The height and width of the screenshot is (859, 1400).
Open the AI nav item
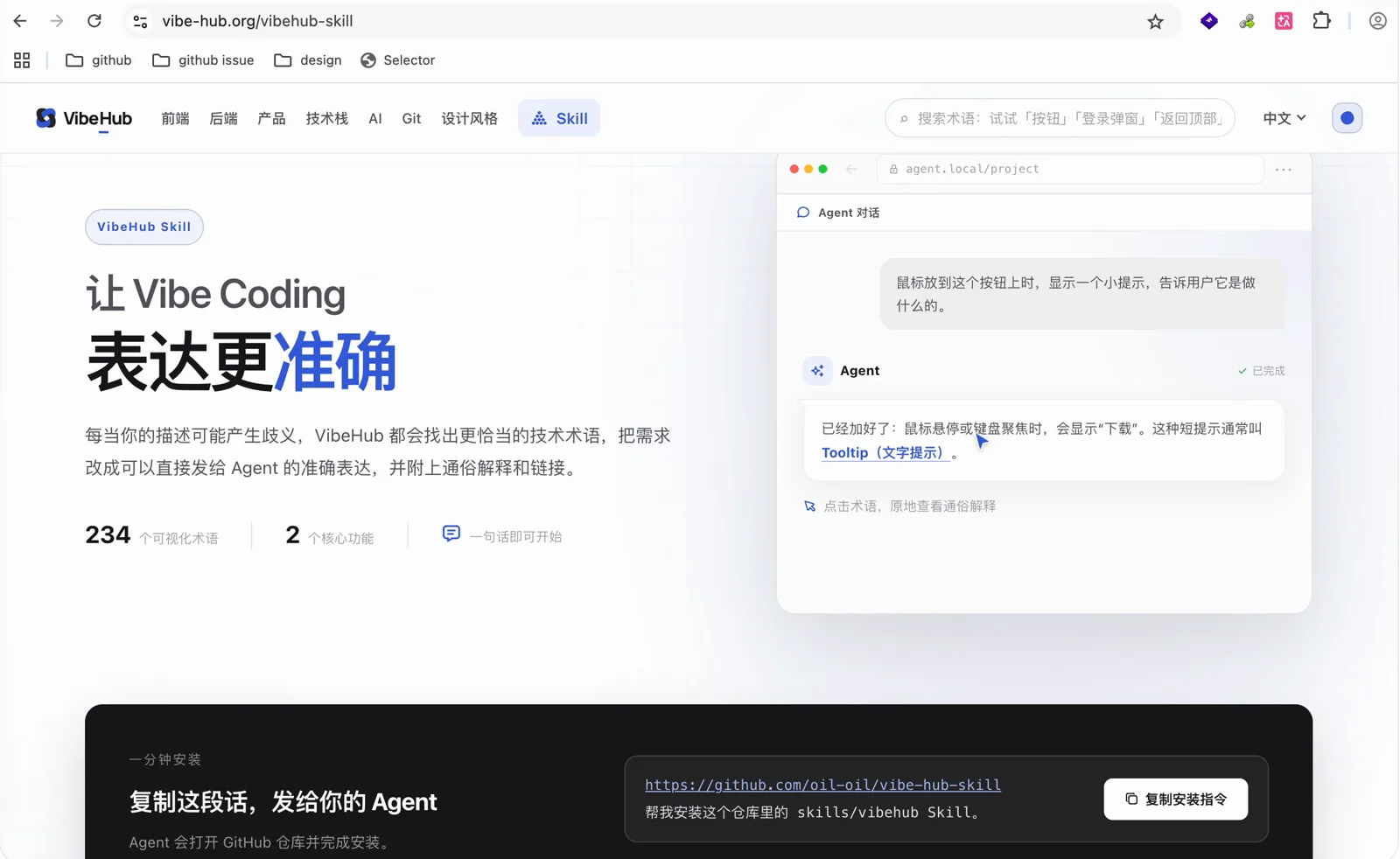tap(375, 119)
